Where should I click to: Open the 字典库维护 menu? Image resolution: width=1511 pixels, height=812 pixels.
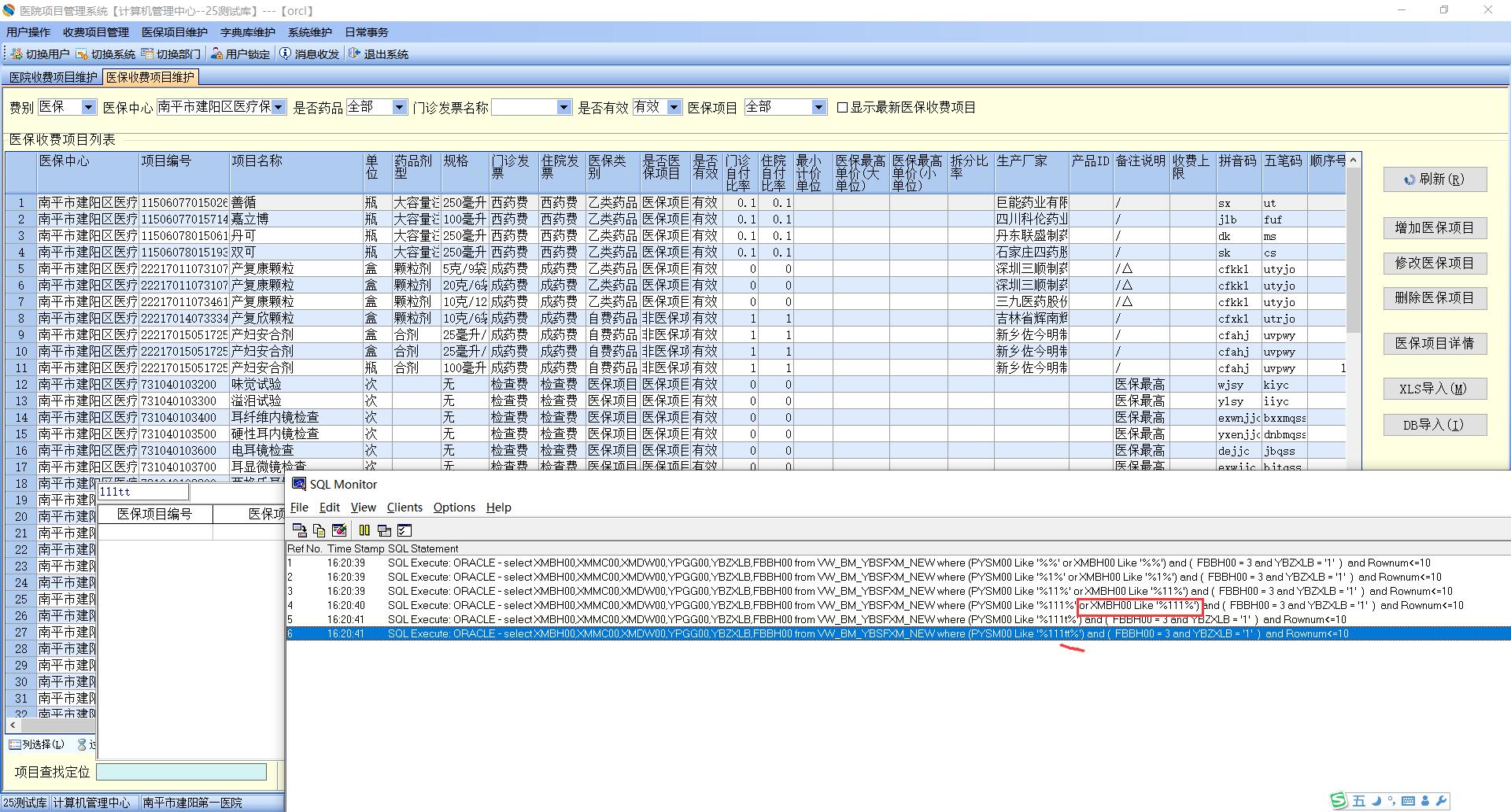247,32
